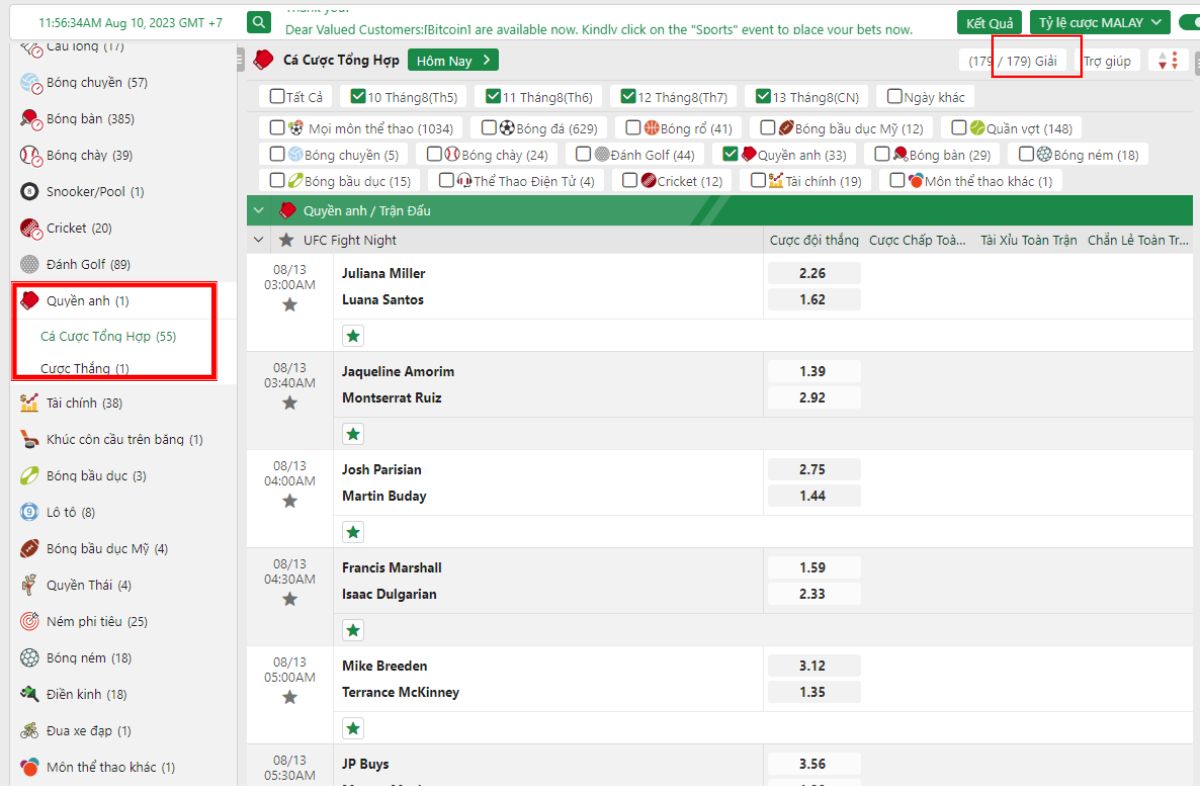Uncheck the Quyền anh (33) checkbox

click(730, 154)
